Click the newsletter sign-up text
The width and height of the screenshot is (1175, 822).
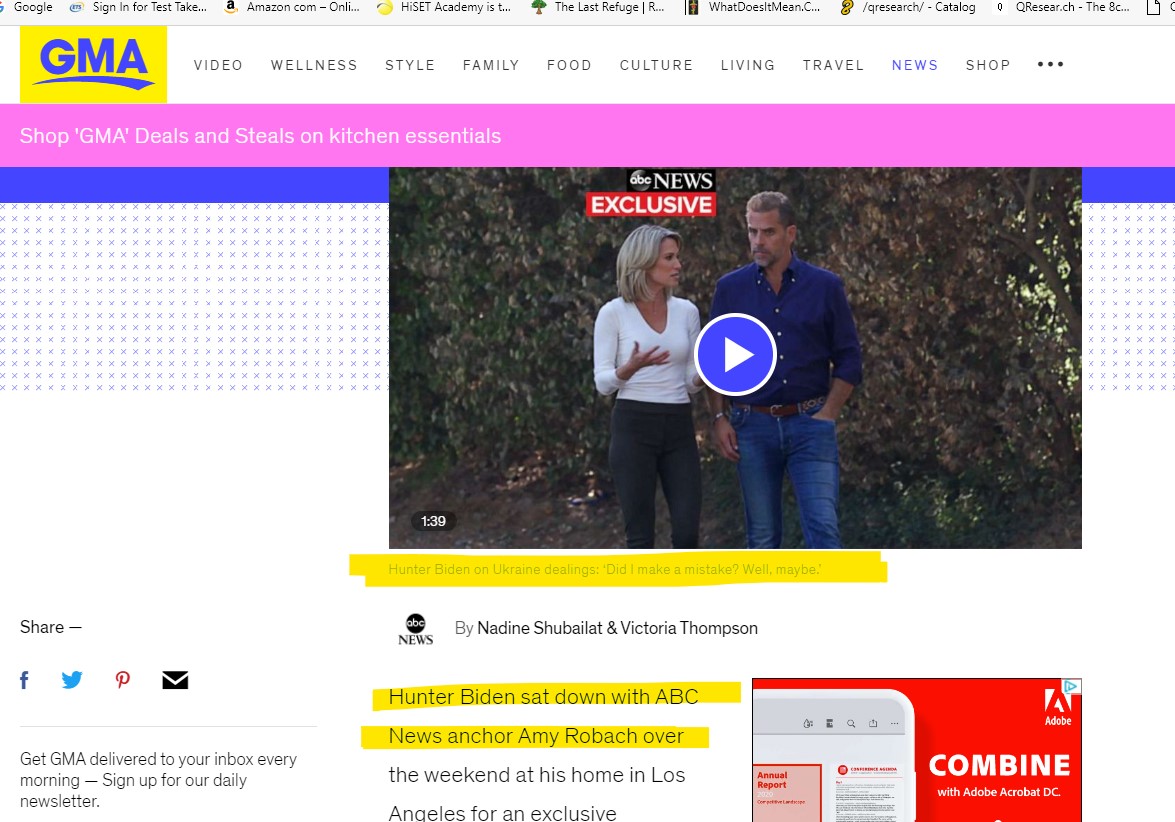pyautogui.click(x=158, y=780)
